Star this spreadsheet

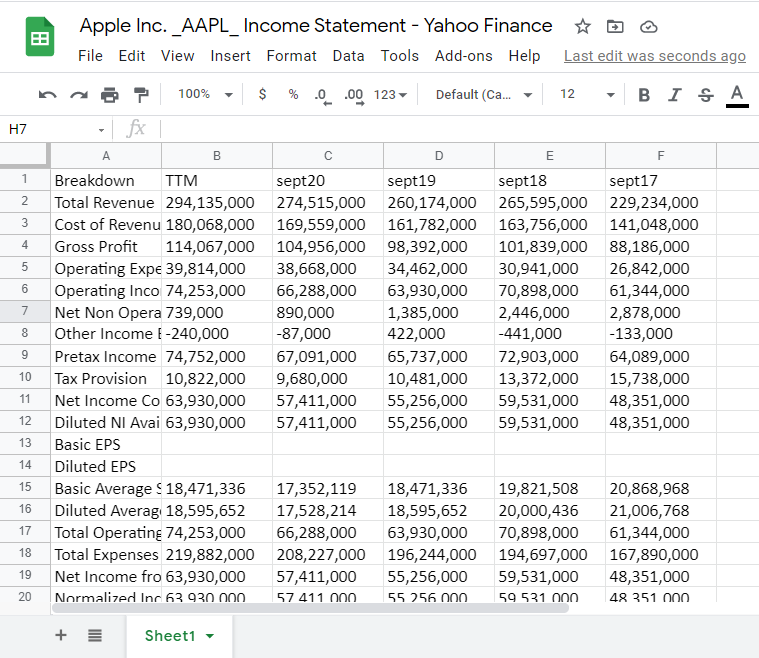click(582, 26)
